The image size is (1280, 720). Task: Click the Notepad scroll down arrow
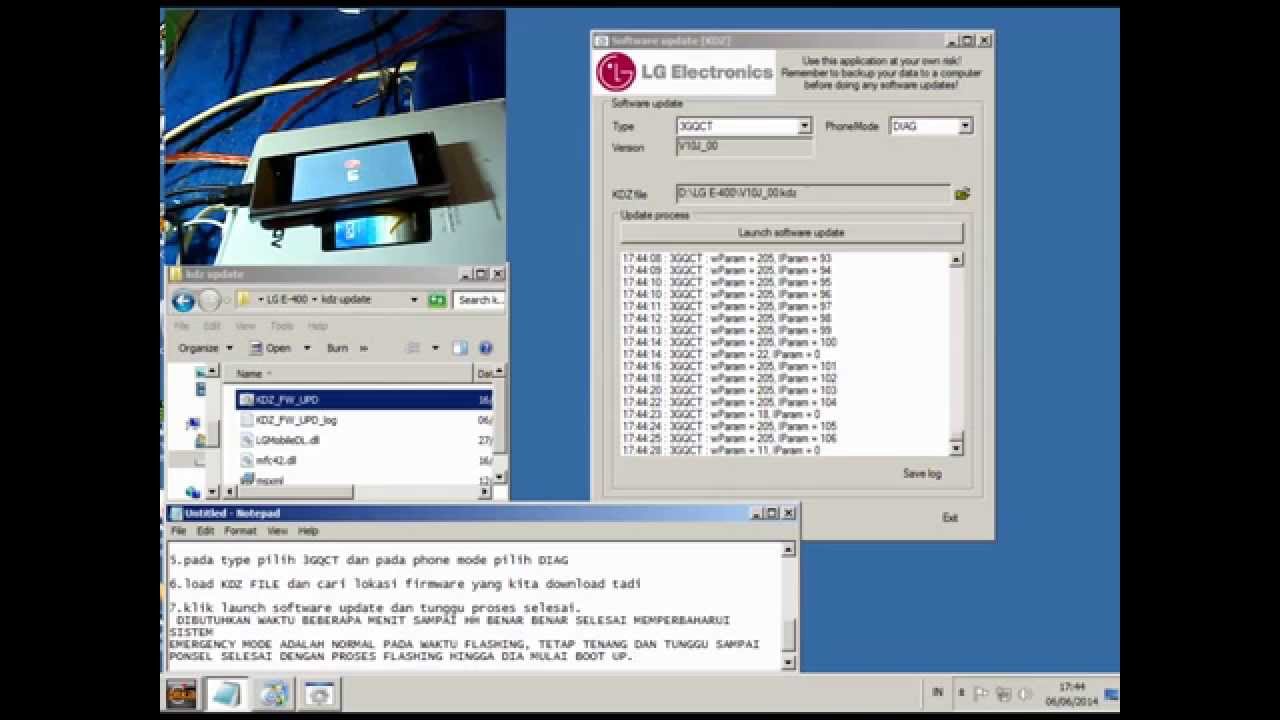(x=789, y=662)
